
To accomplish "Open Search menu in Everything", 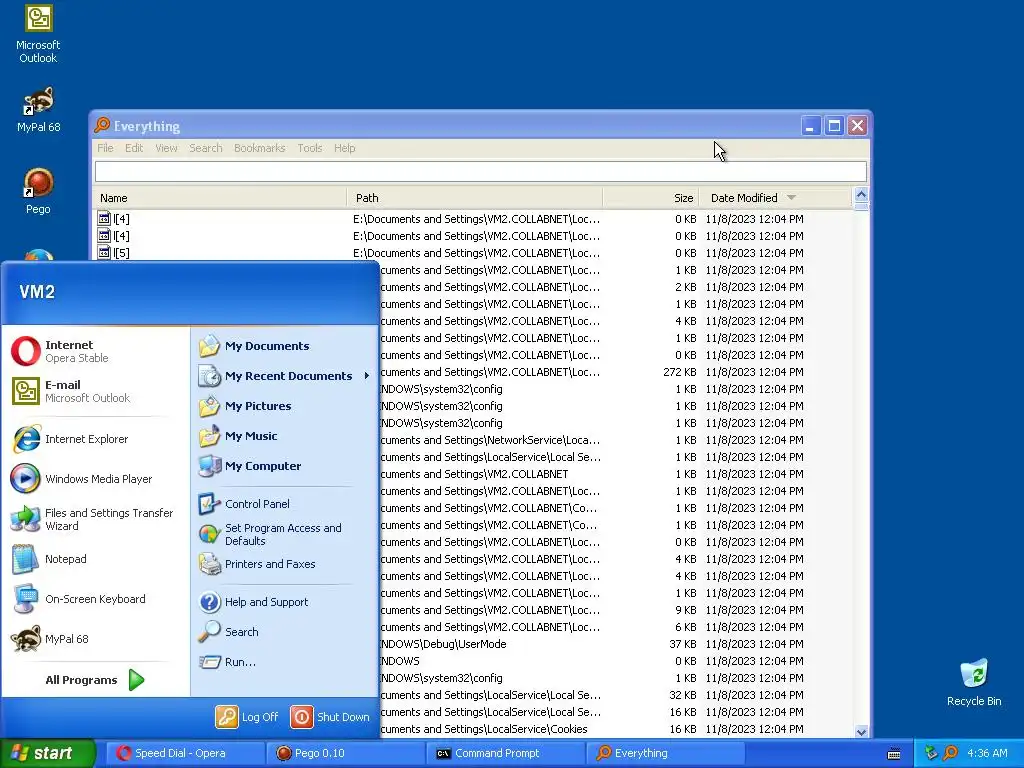I will click(x=206, y=148).
